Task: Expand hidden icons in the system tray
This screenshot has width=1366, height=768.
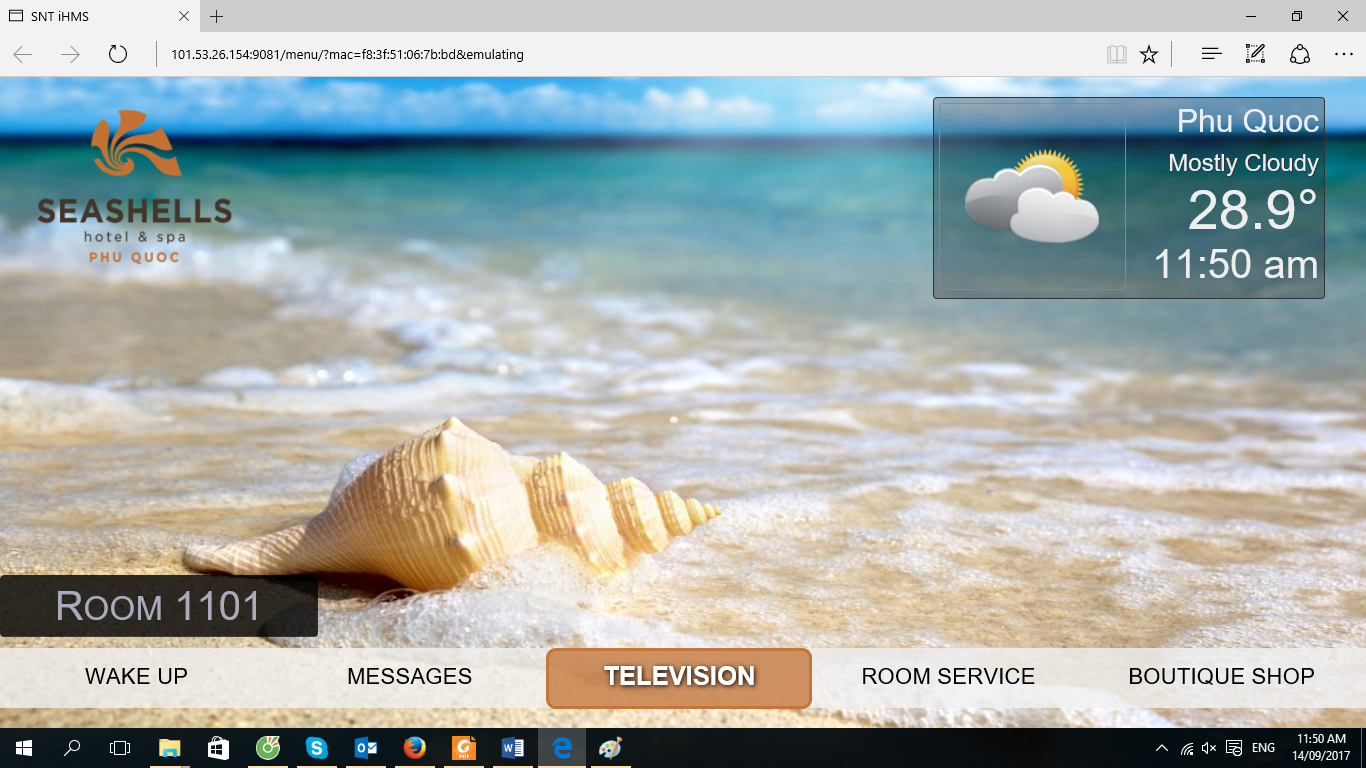Action: click(1161, 747)
